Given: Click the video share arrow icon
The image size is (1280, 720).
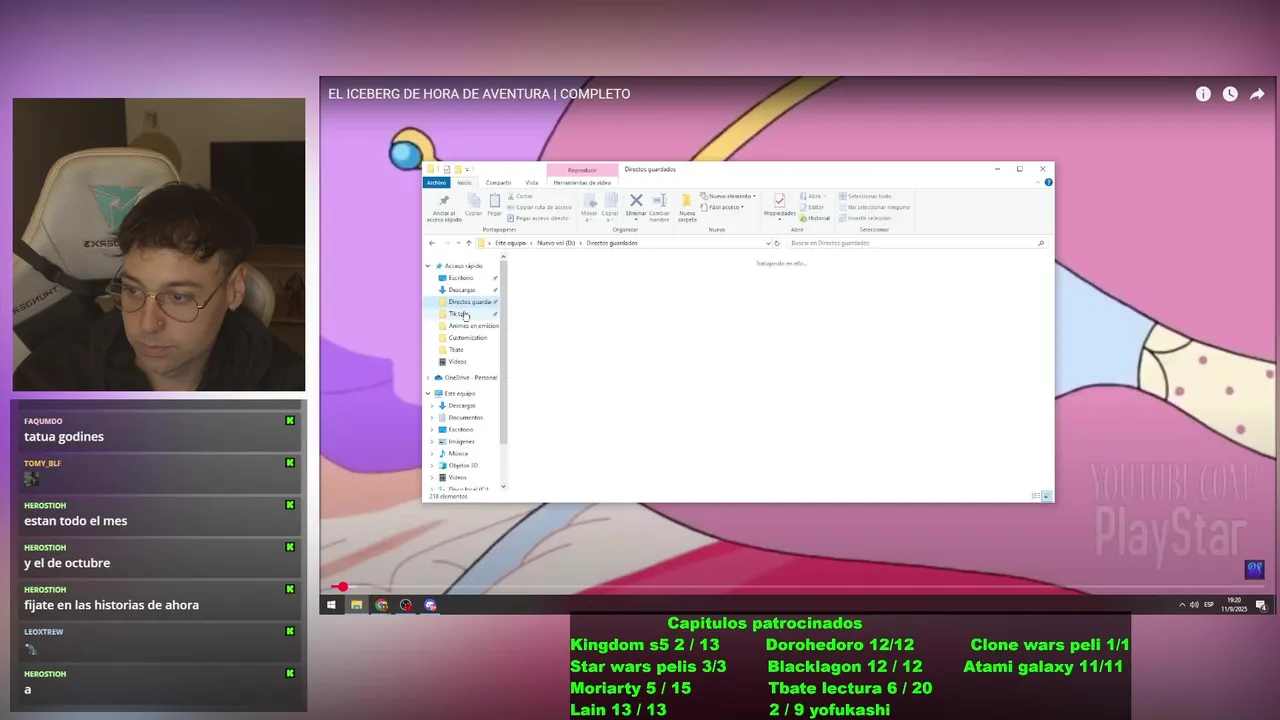Looking at the screenshot, I should tap(1257, 94).
